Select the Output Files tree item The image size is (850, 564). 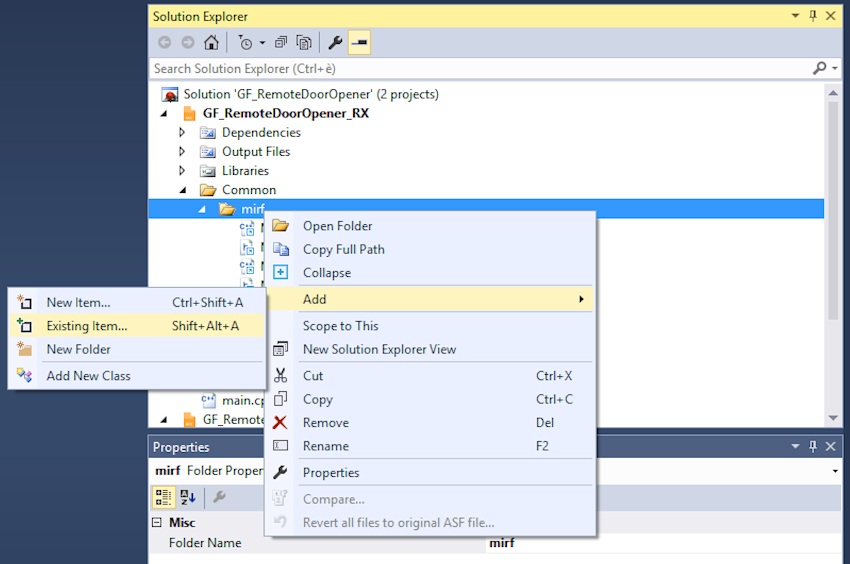point(256,151)
